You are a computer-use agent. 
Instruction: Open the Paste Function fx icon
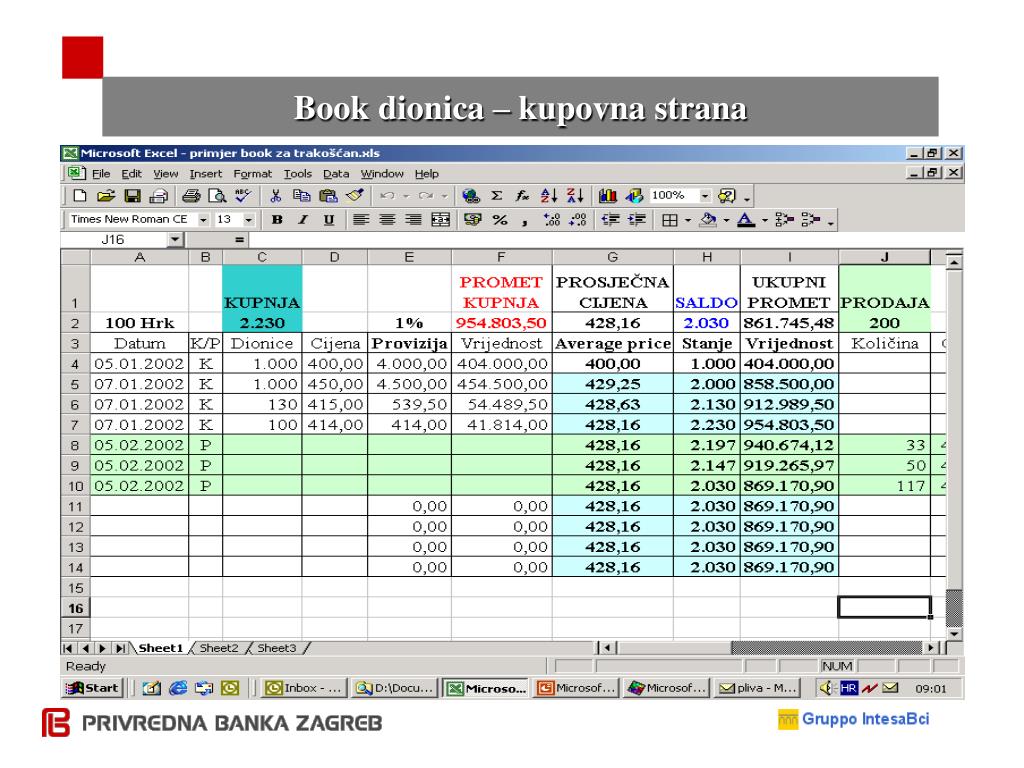(x=522, y=195)
